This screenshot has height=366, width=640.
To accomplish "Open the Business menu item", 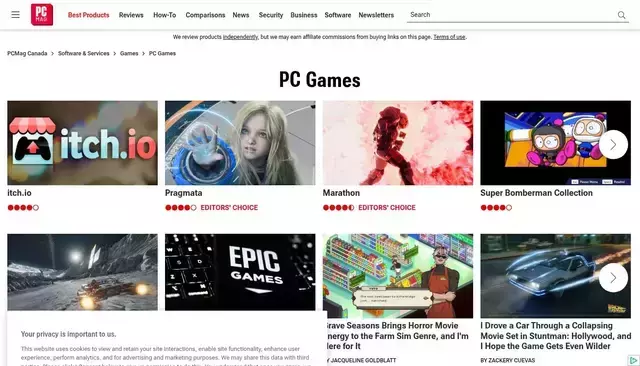I will click(304, 15).
